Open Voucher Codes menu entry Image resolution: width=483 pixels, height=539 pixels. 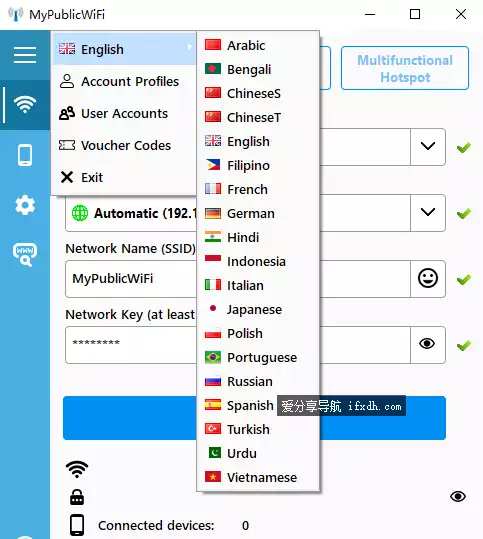coord(124,145)
